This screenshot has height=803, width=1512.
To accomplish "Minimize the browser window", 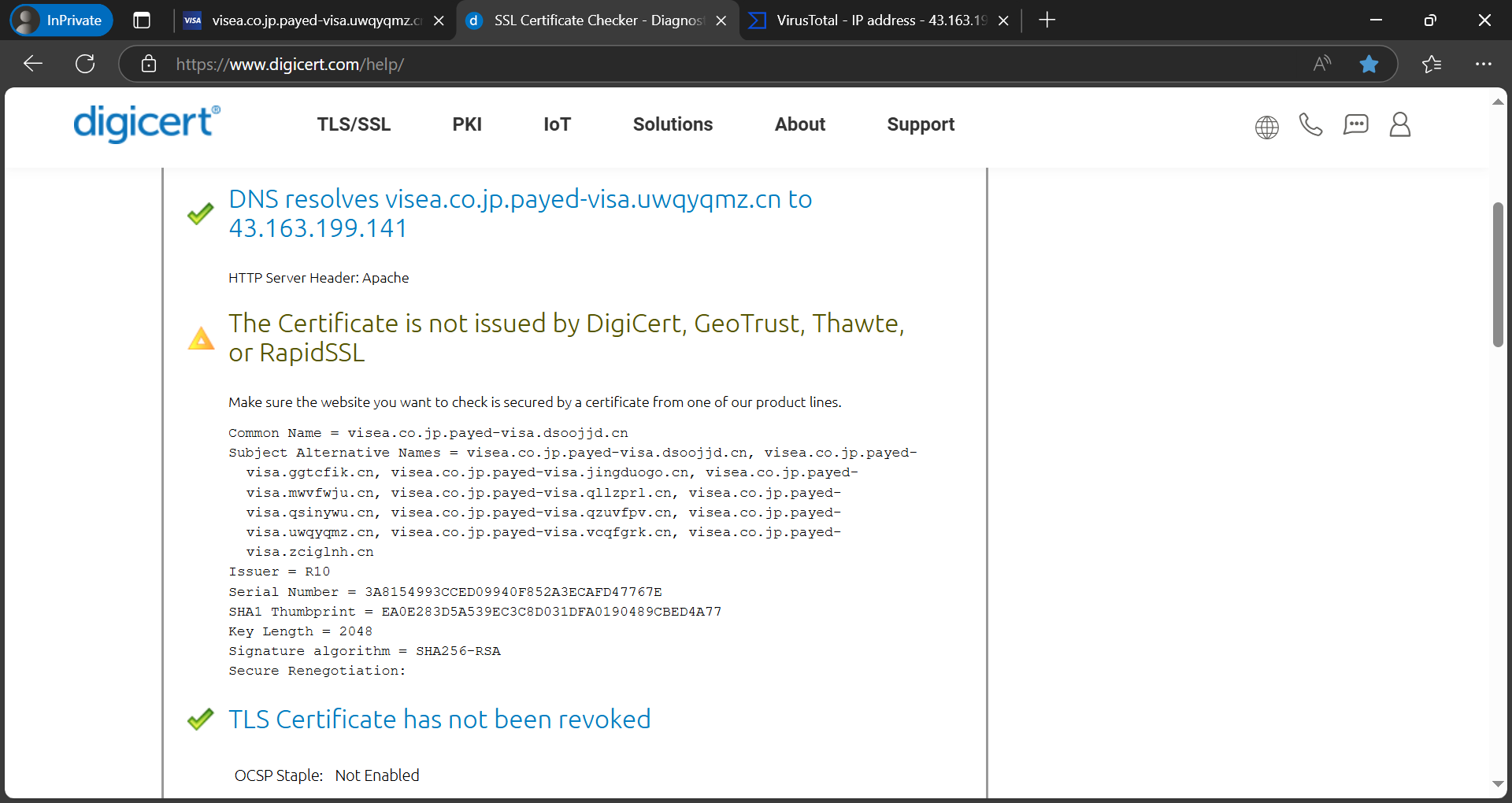I will click(x=1377, y=20).
